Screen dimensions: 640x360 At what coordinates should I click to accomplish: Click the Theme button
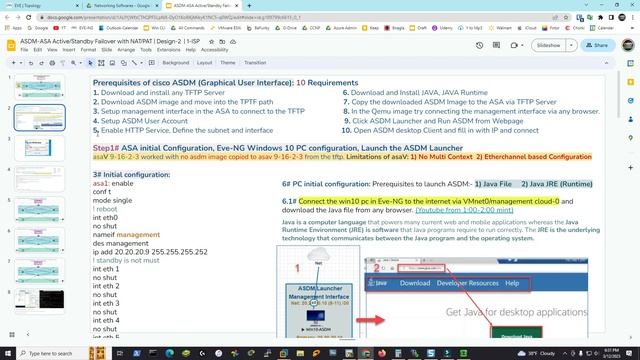pyautogui.click(x=228, y=63)
